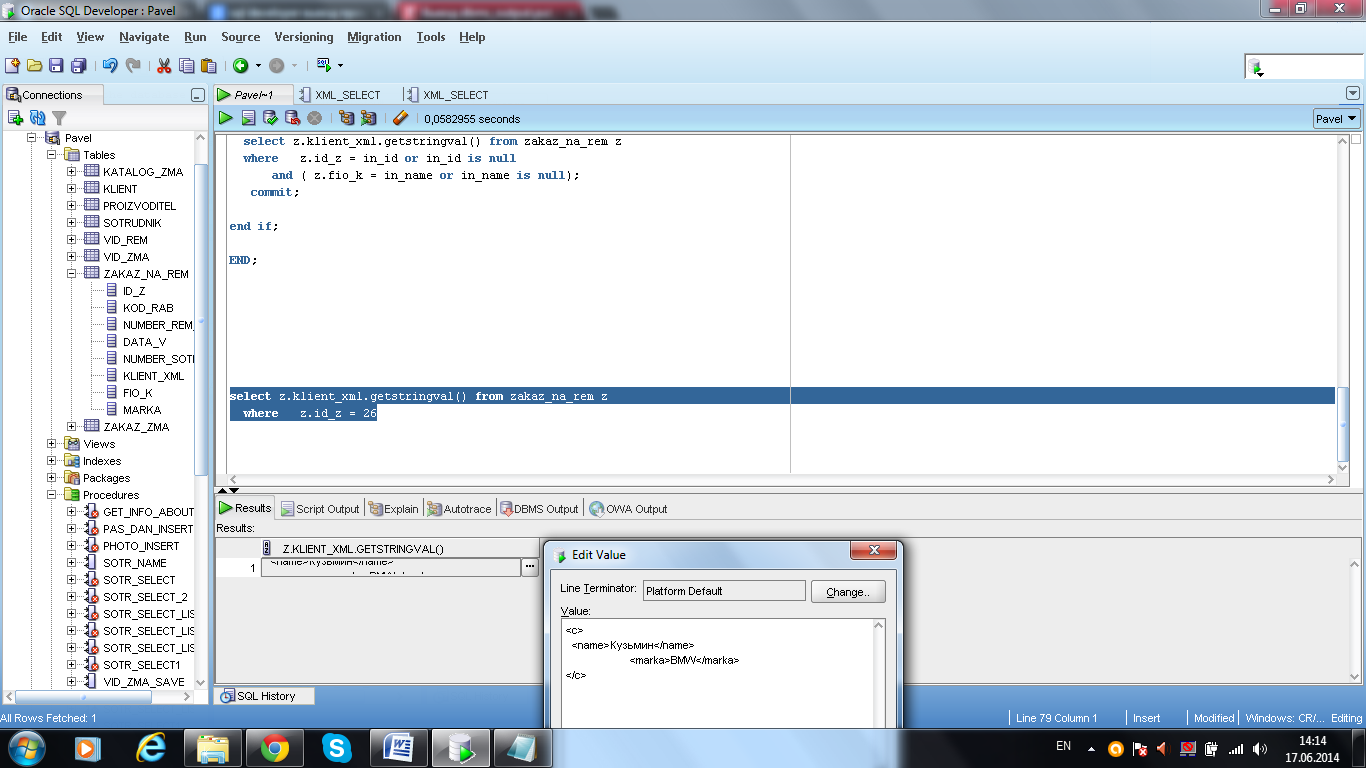Screen dimensions: 1366x768
Task: Collapse the Pavel connection node
Action: 31,138
